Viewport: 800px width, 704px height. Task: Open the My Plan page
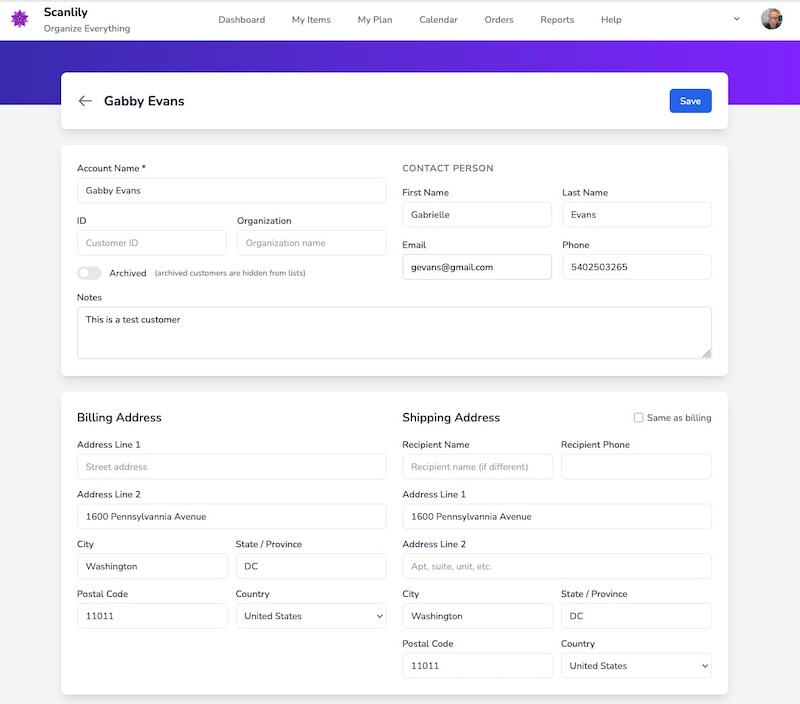pos(375,19)
